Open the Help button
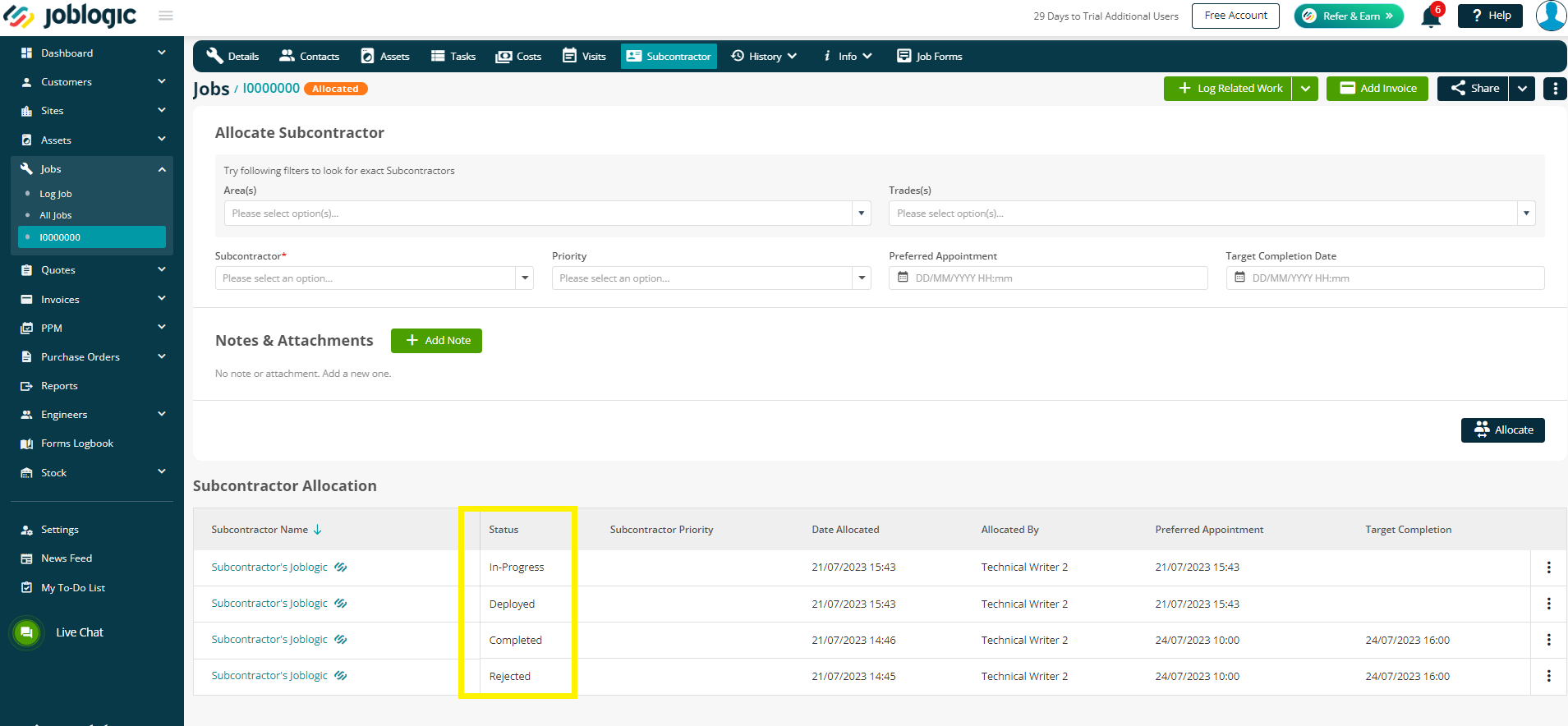The width and height of the screenshot is (1568, 726). pyautogui.click(x=1490, y=16)
